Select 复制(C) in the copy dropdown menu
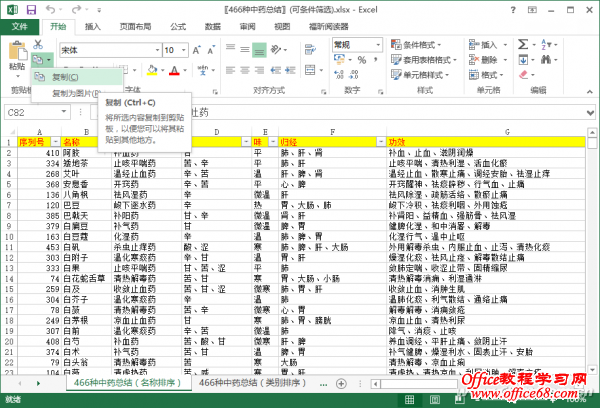The height and width of the screenshot is (408, 600). (x=66, y=77)
